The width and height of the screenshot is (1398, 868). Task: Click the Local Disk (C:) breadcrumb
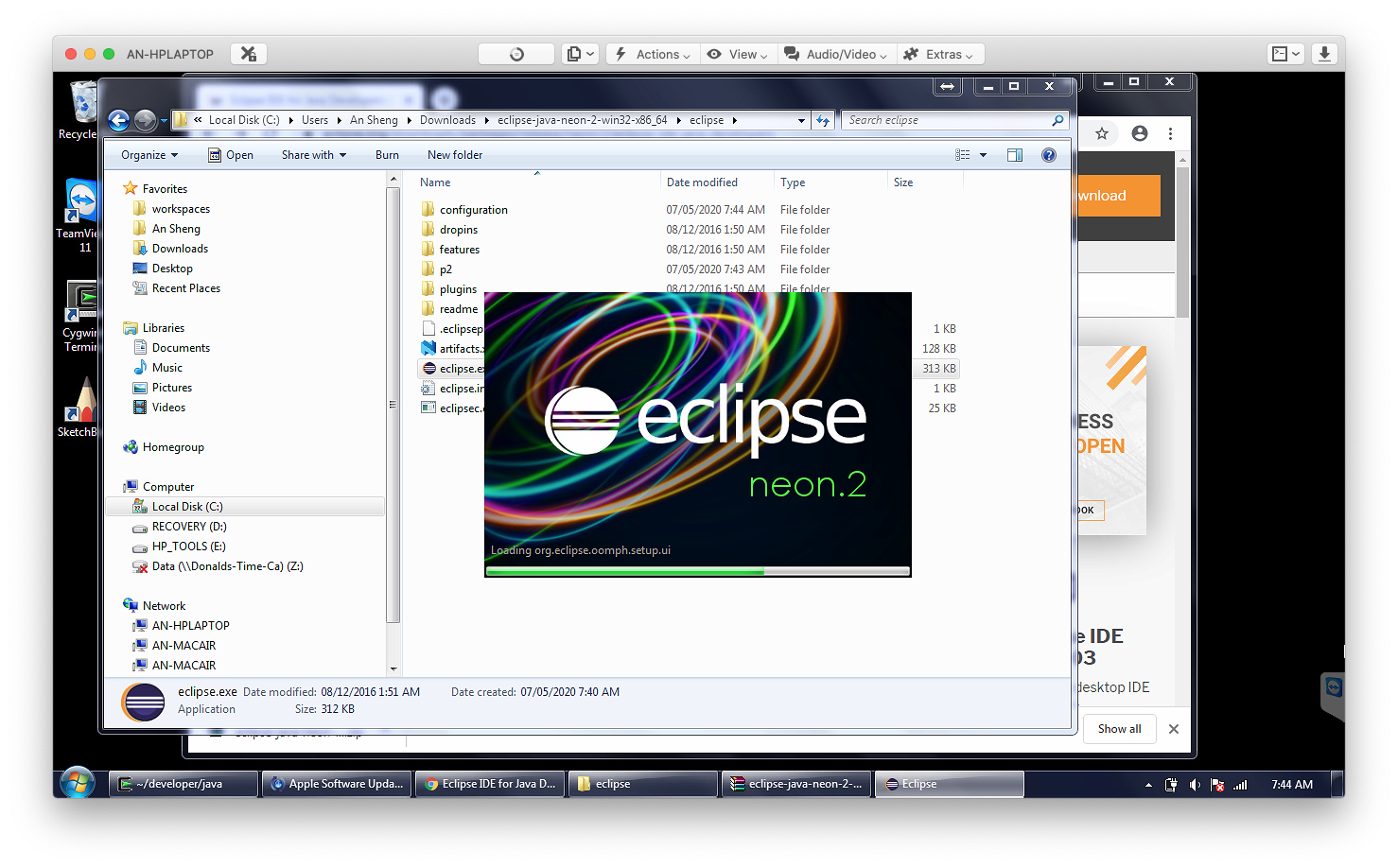tap(244, 120)
